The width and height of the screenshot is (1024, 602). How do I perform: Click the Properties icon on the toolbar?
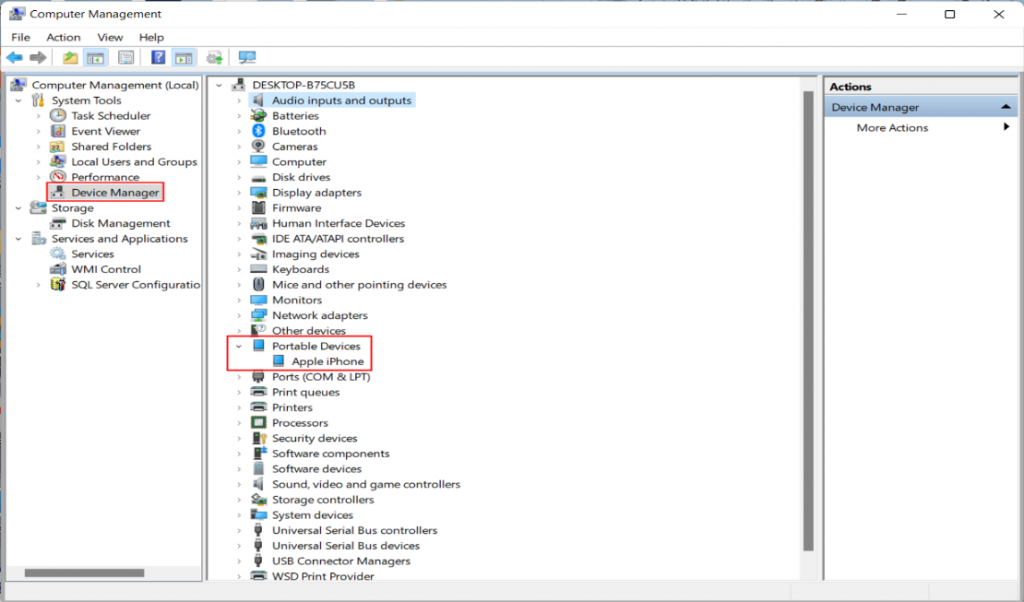click(x=126, y=57)
